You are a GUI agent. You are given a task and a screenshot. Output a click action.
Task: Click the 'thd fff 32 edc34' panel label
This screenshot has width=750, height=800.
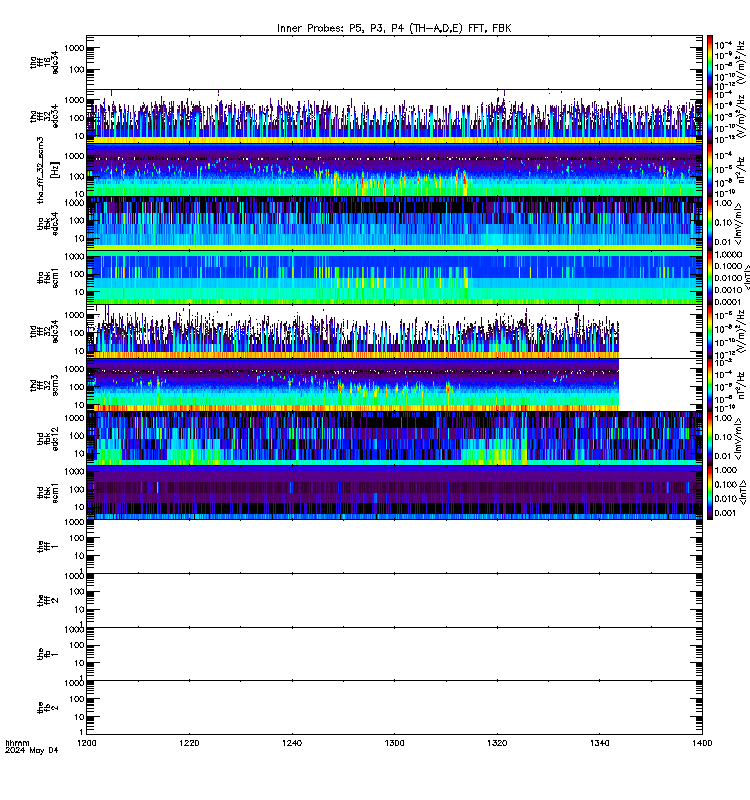click(x=44, y=332)
